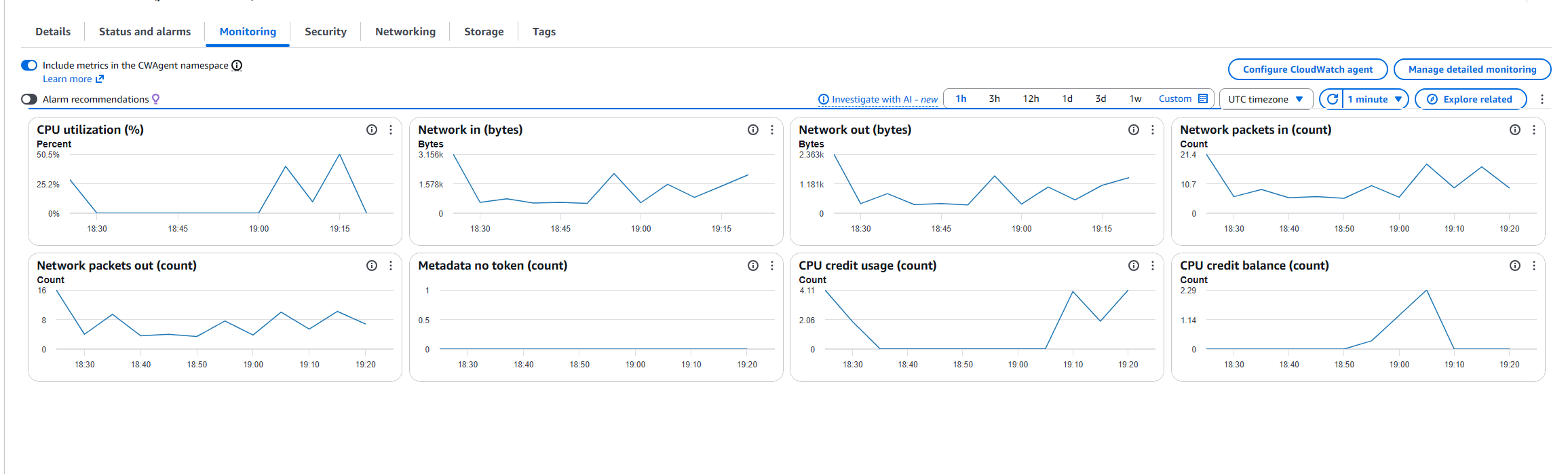Show info for Network out chart
Screen dimensions: 1568x474
(1134, 130)
